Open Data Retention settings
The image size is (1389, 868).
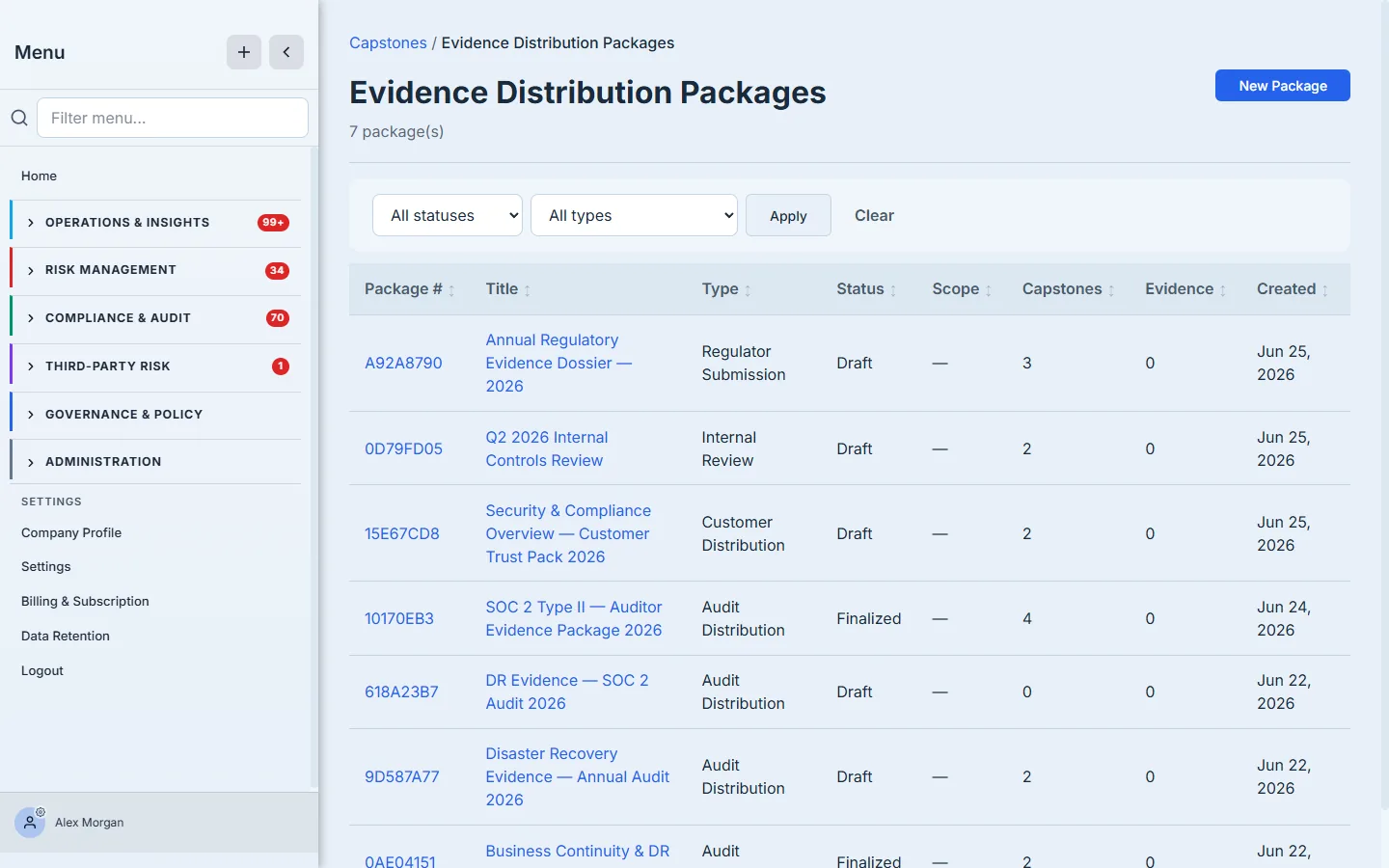[x=66, y=636]
